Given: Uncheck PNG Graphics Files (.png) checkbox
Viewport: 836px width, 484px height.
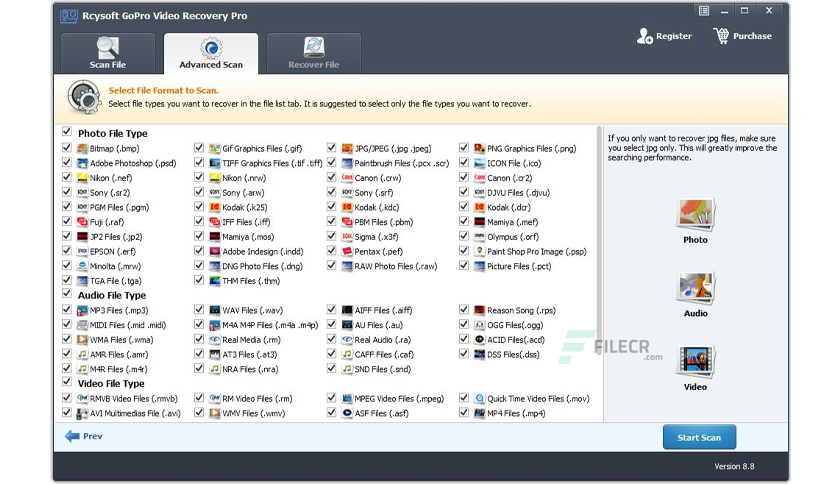Looking at the screenshot, I should point(464,147).
